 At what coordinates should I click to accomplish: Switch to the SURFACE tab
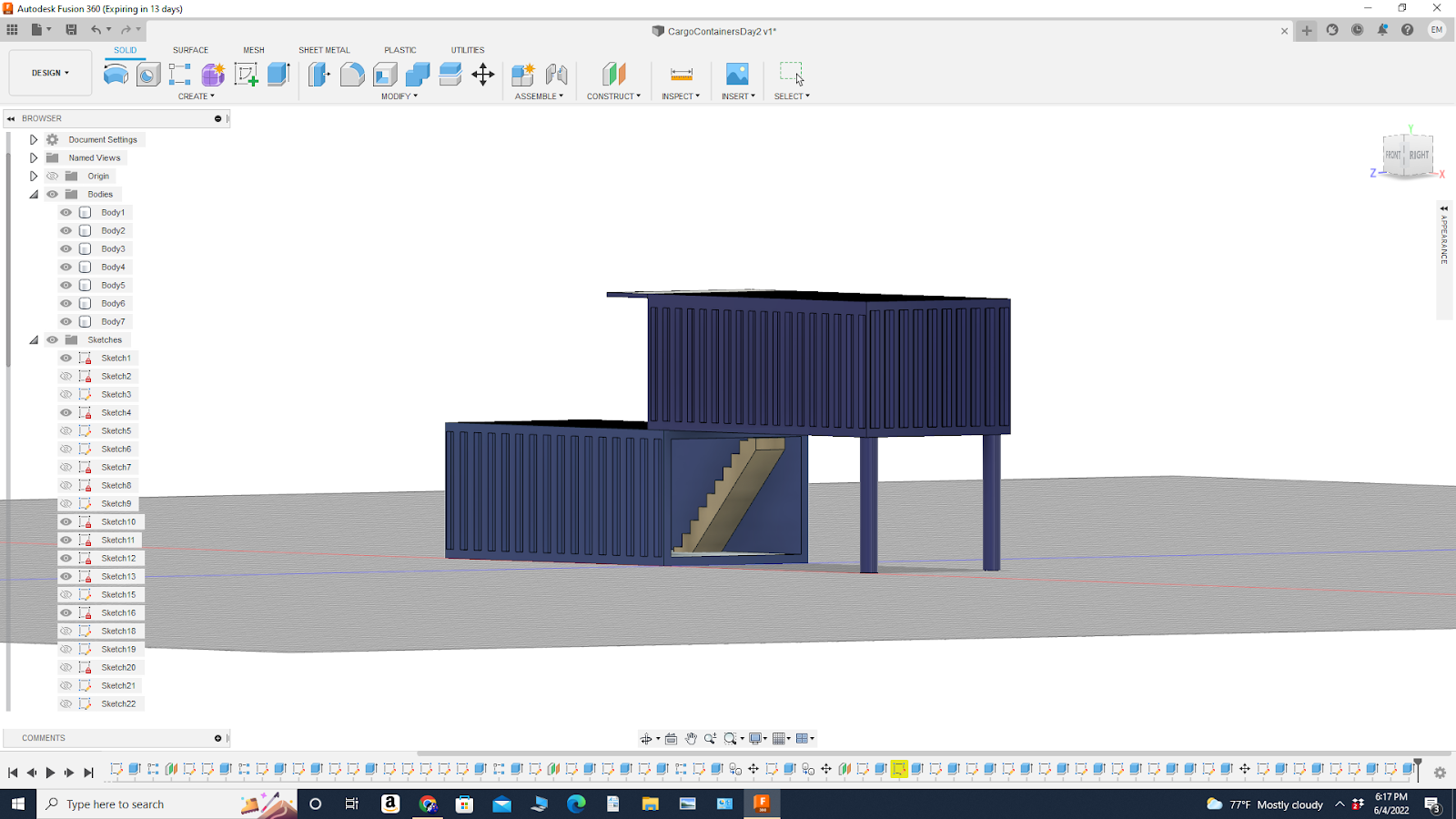(190, 50)
